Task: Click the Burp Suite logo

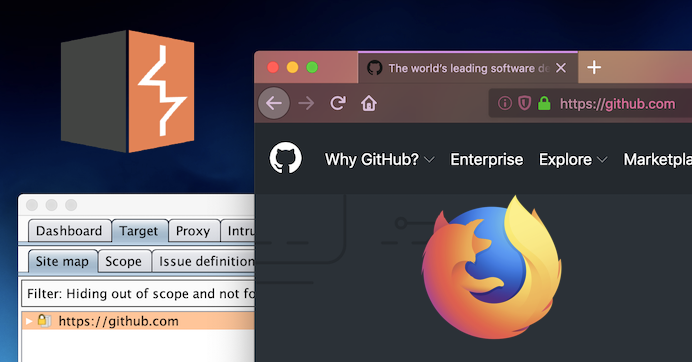Action: (x=128, y=91)
